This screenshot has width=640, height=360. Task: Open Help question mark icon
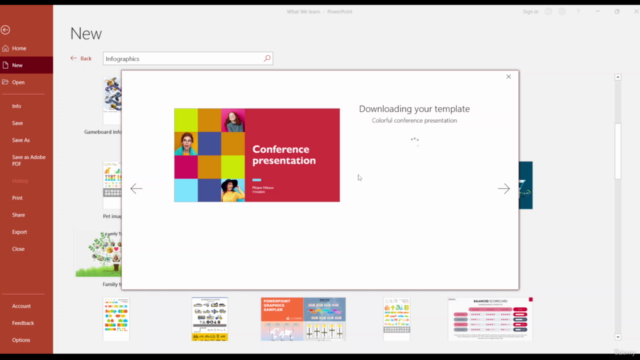click(x=578, y=11)
